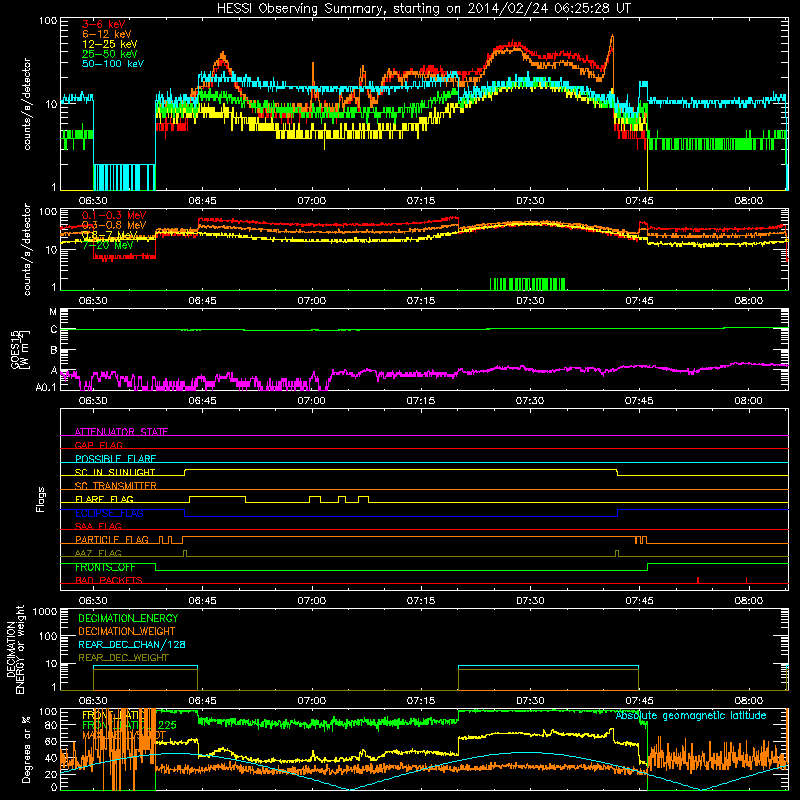800x800 pixels.
Task: Click the Flags vertical axis title
Action: (x=41, y=499)
